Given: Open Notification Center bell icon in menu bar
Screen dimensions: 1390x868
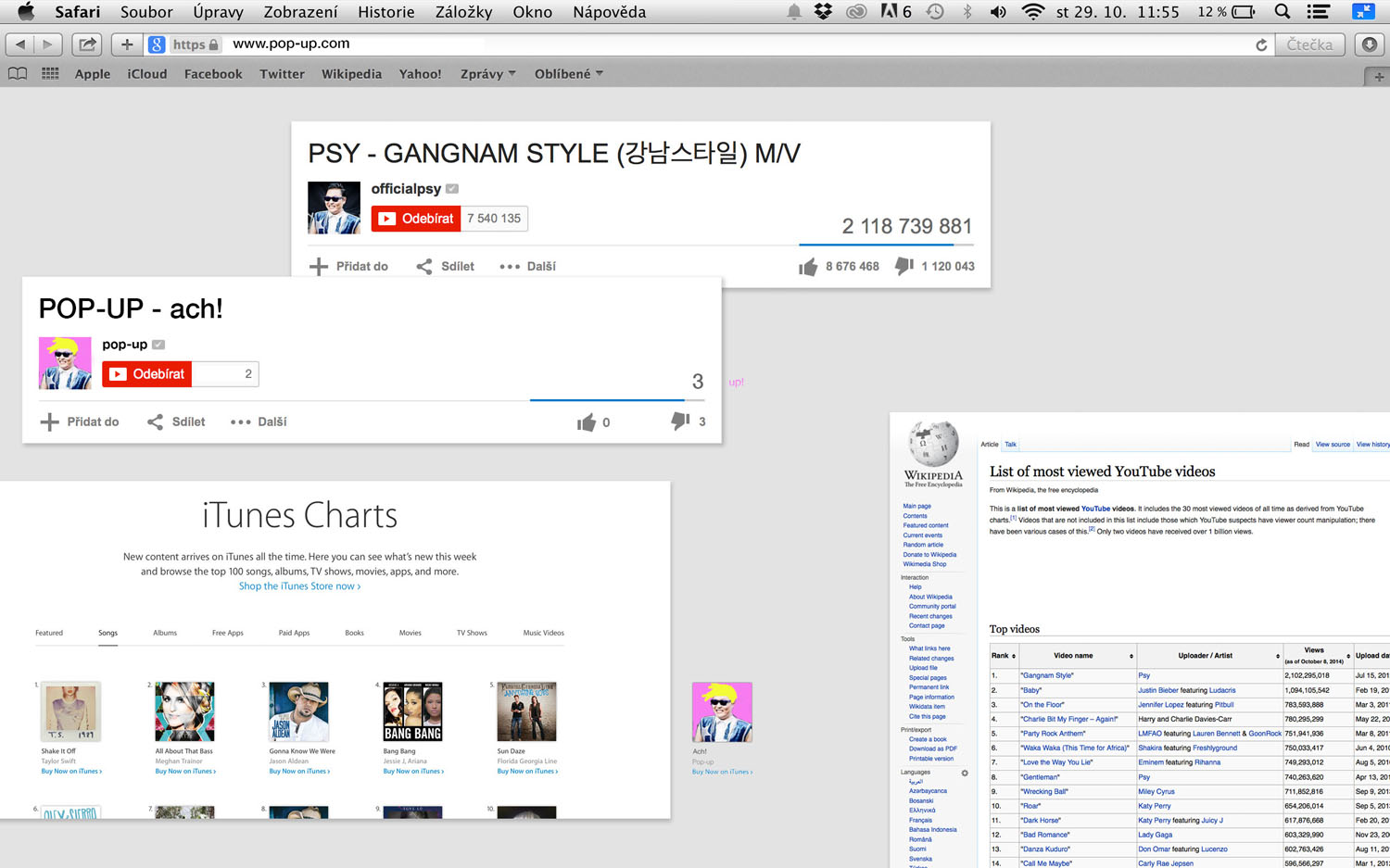Looking at the screenshot, I should point(794,12).
